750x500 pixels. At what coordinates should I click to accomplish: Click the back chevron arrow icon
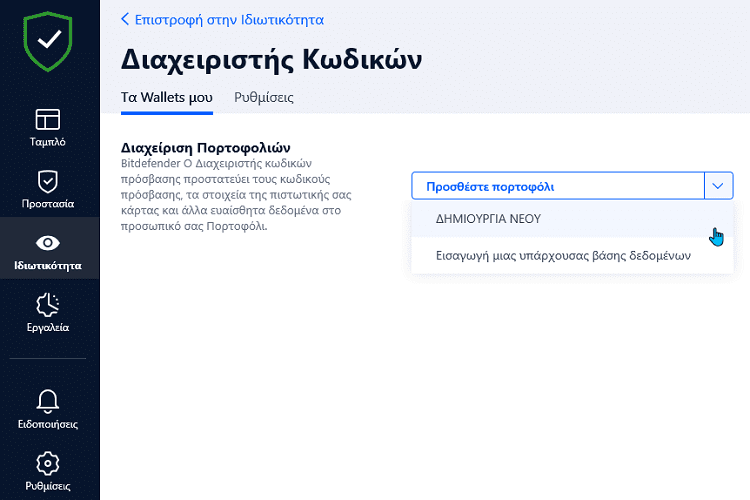click(x=125, y=19)
